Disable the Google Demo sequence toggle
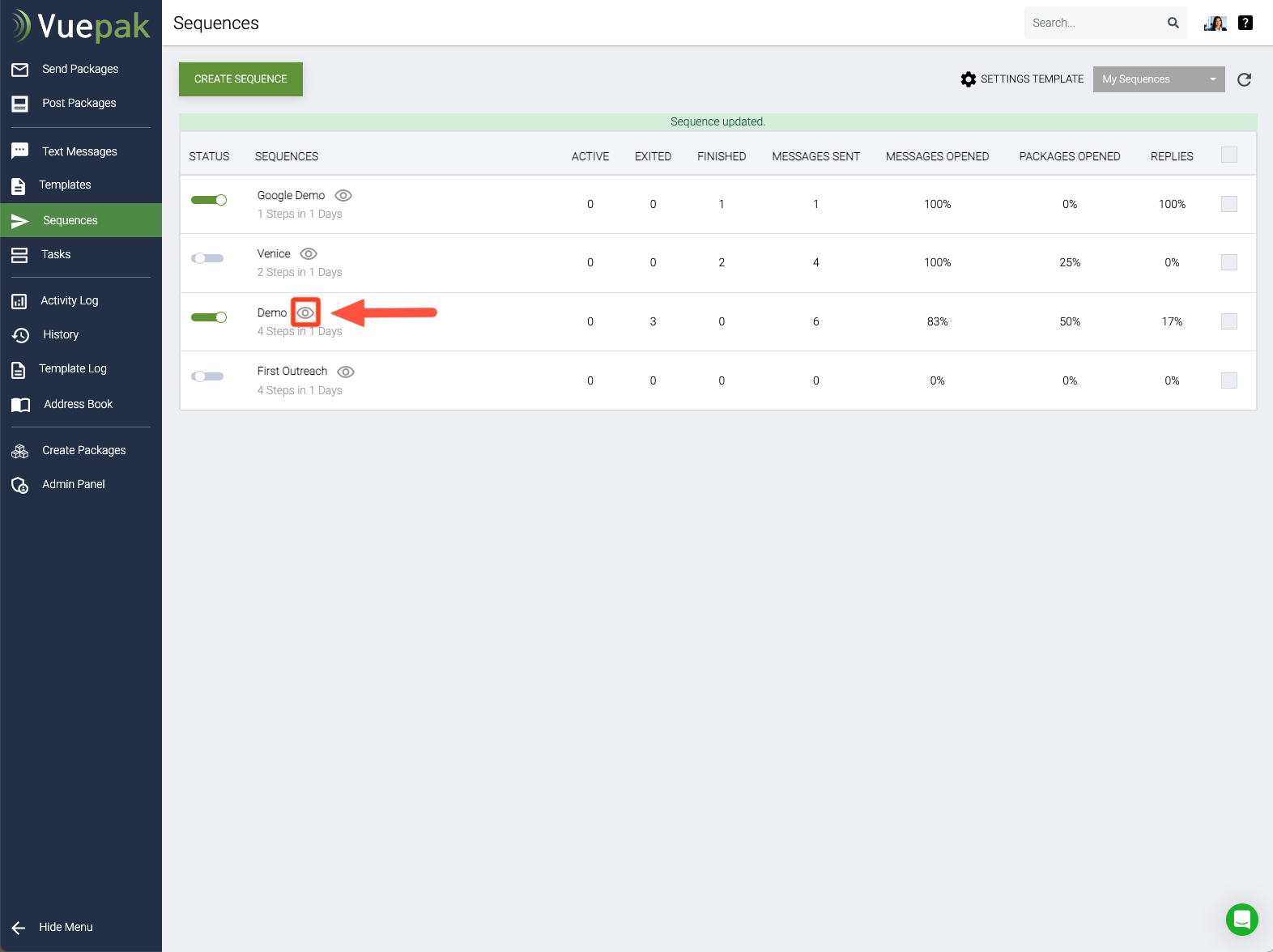The height and width of the screenshot is (952, 1273). [209, 200]
